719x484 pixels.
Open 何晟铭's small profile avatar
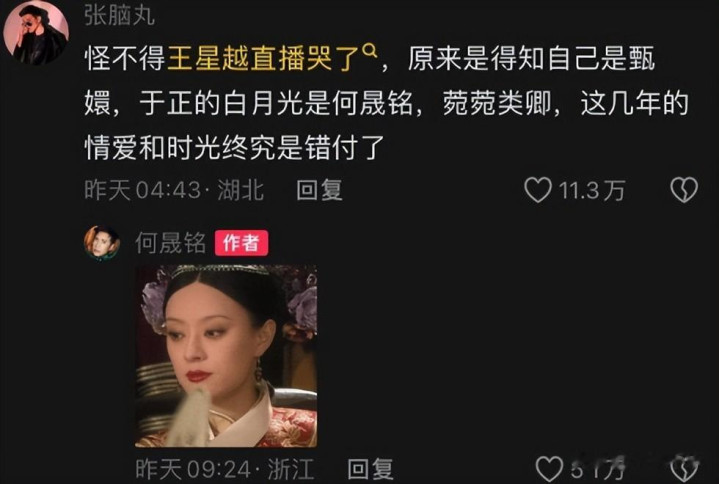click(102, 243)
